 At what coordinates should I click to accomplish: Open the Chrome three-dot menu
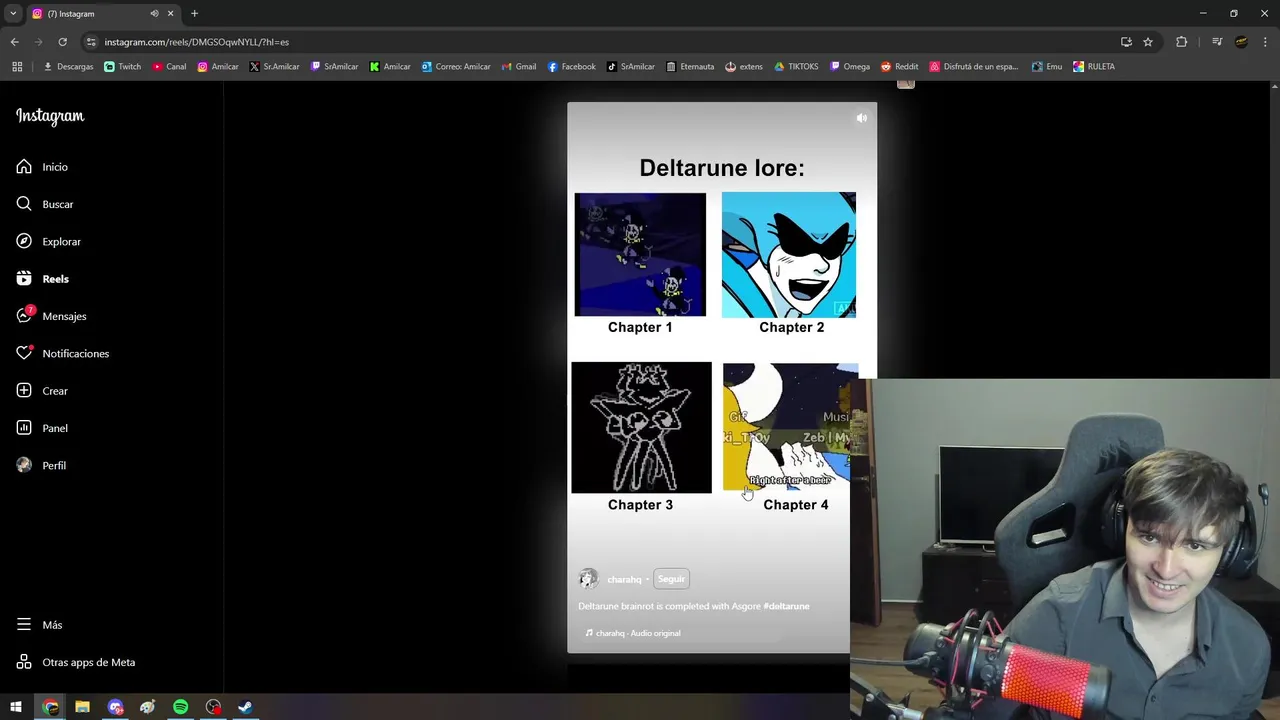pos(1264,42)
